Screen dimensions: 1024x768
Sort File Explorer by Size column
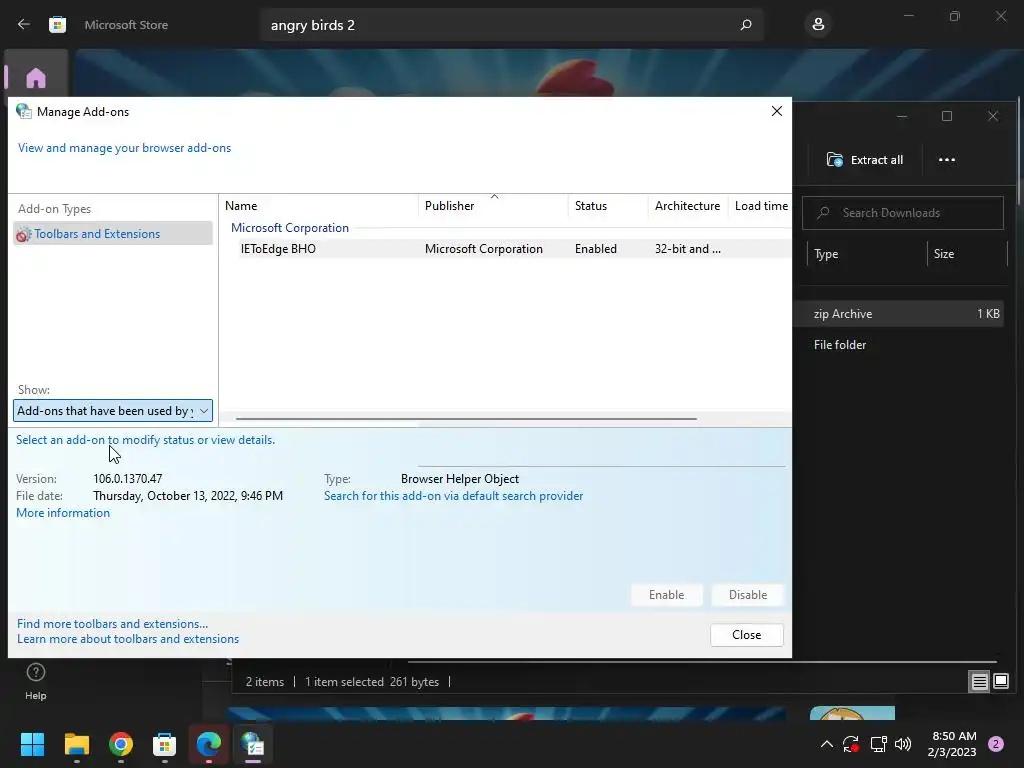click(x=967, y=254)
